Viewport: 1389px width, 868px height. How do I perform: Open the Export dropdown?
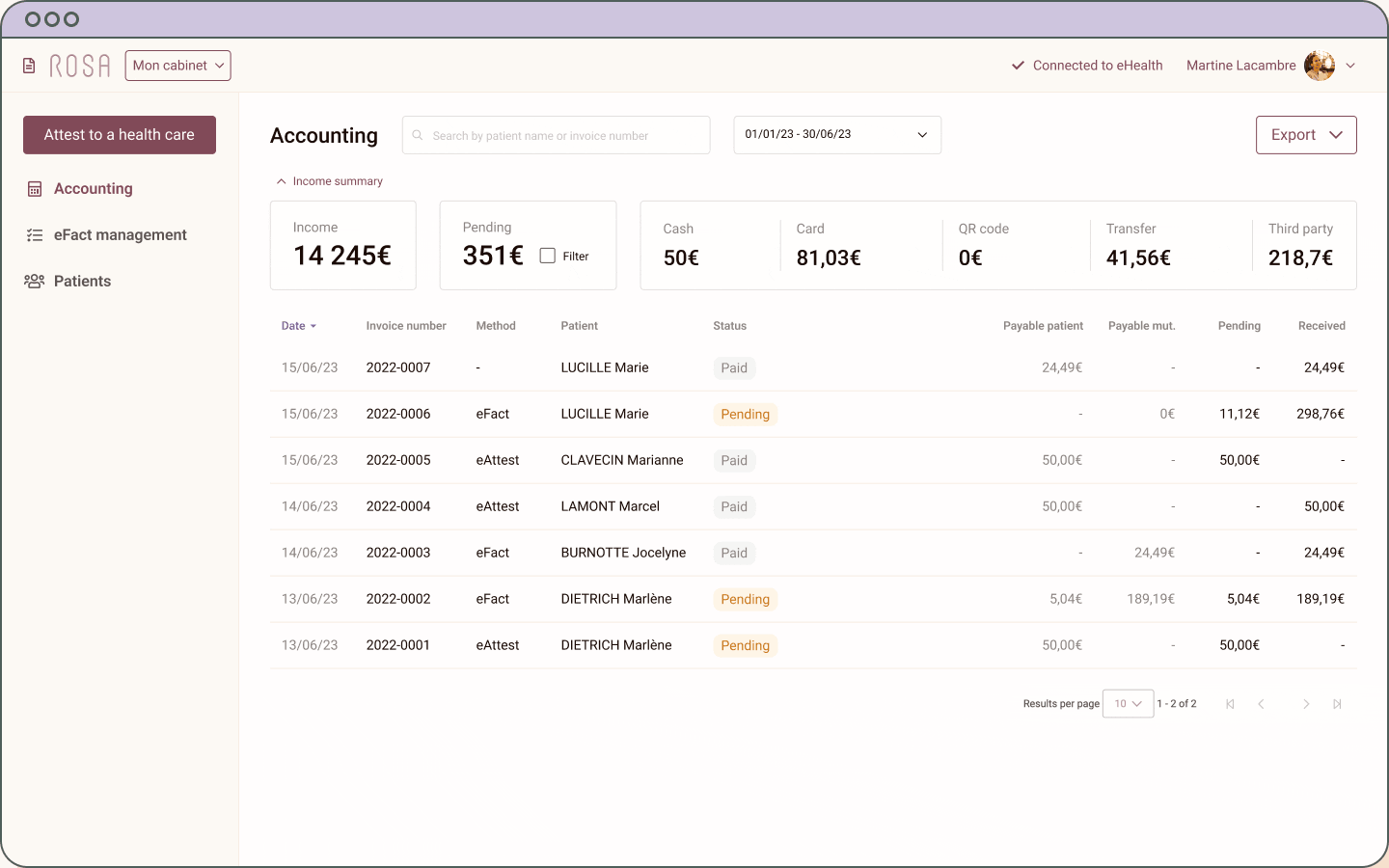click(x=1306, y=135)
